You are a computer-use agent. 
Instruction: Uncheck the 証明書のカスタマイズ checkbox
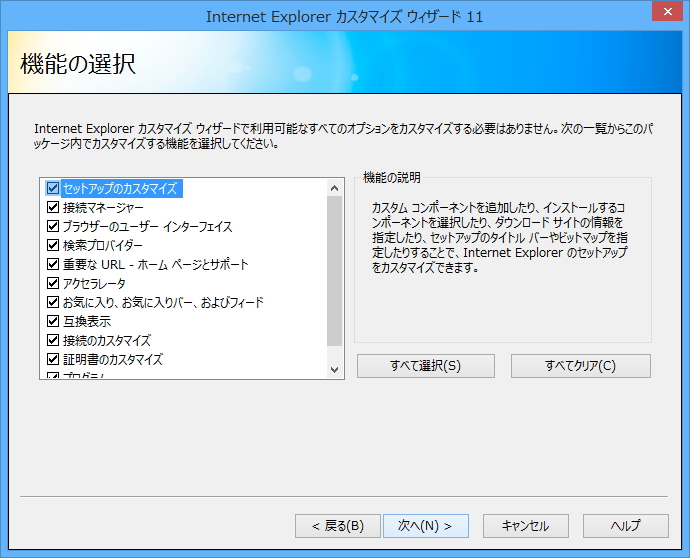tap(53, 359)
